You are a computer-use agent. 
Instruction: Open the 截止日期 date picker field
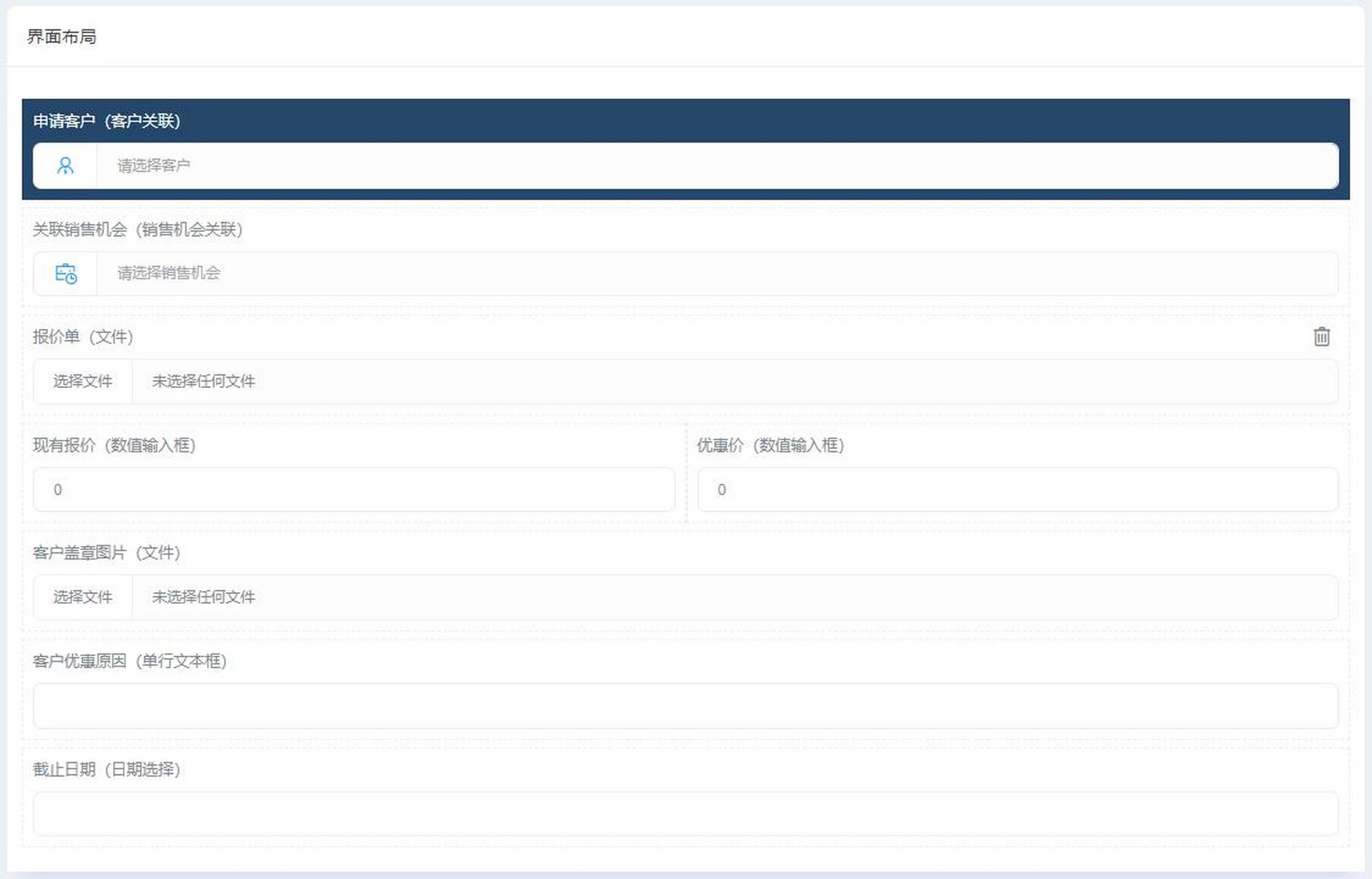[x=686, y=814]
